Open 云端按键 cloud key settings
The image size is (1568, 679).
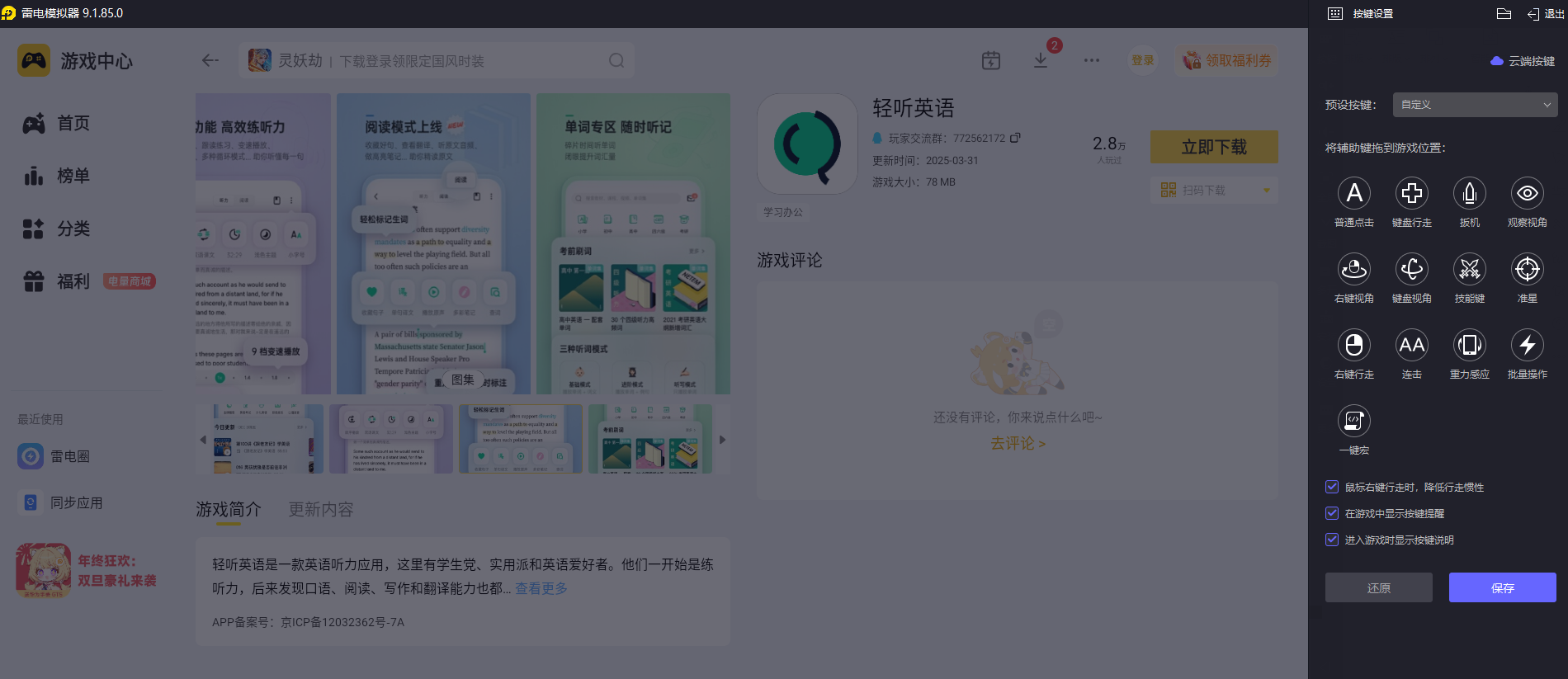click(1523, 61)
